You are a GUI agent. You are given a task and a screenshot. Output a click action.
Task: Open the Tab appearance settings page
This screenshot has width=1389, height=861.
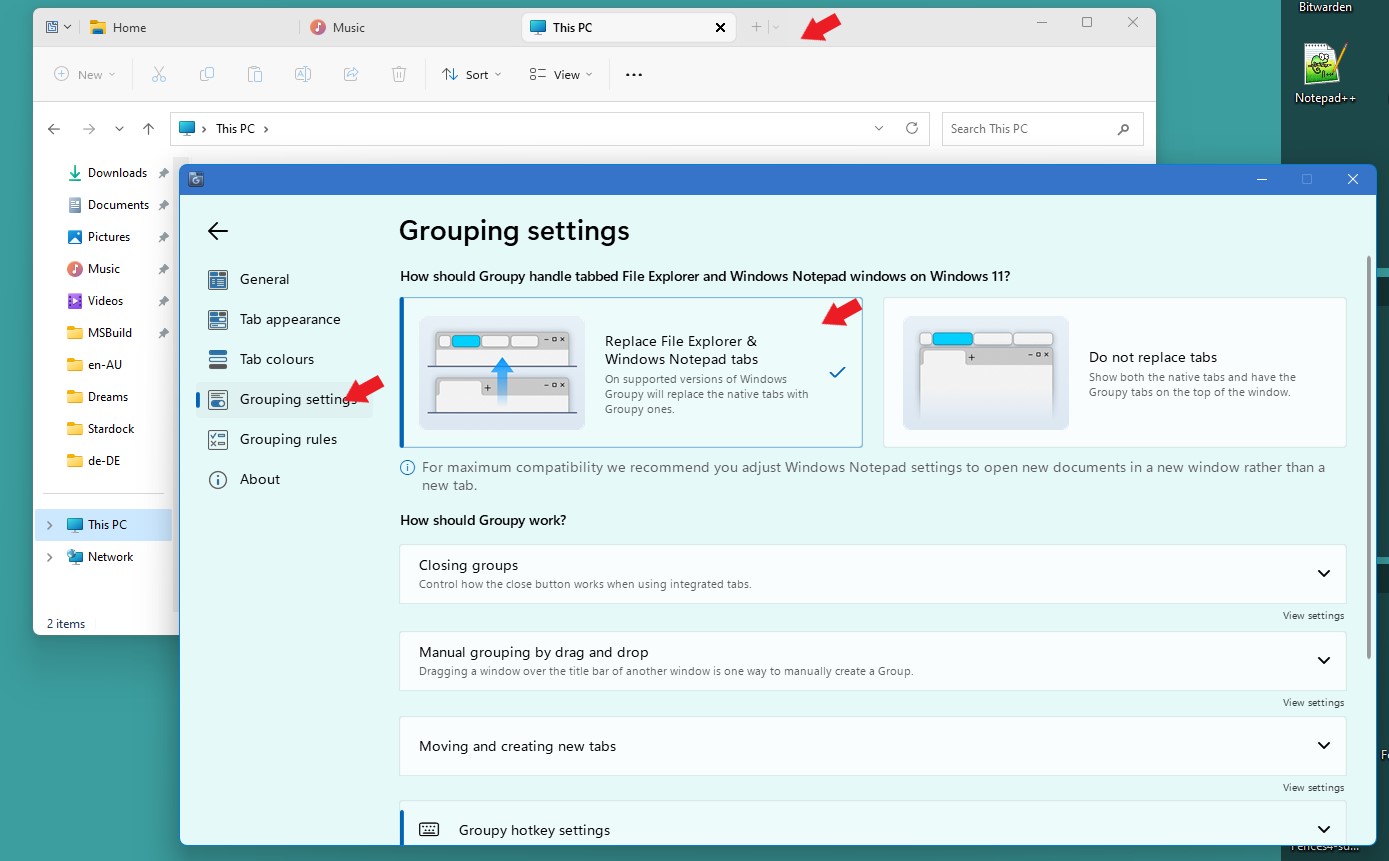[289, 319]
